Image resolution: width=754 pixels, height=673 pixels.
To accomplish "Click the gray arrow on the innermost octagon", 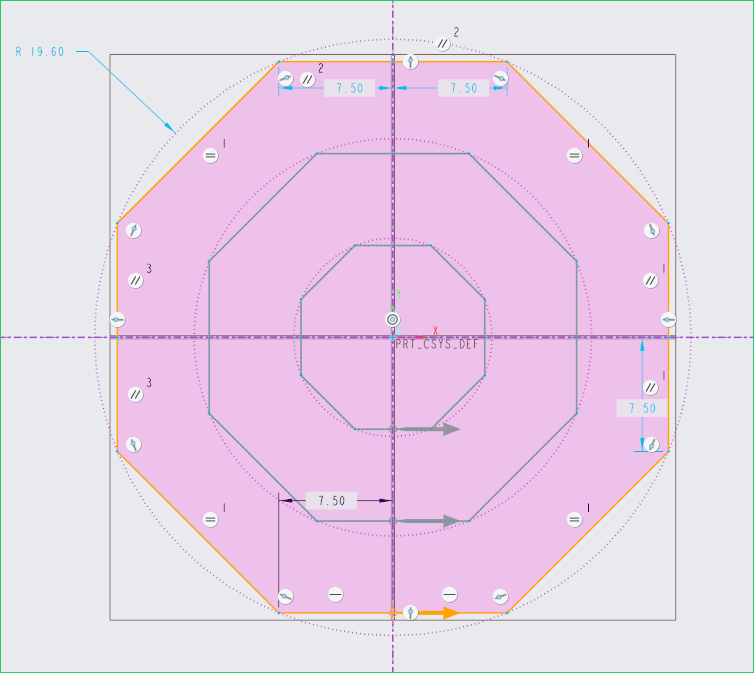I will pos(447,429).
